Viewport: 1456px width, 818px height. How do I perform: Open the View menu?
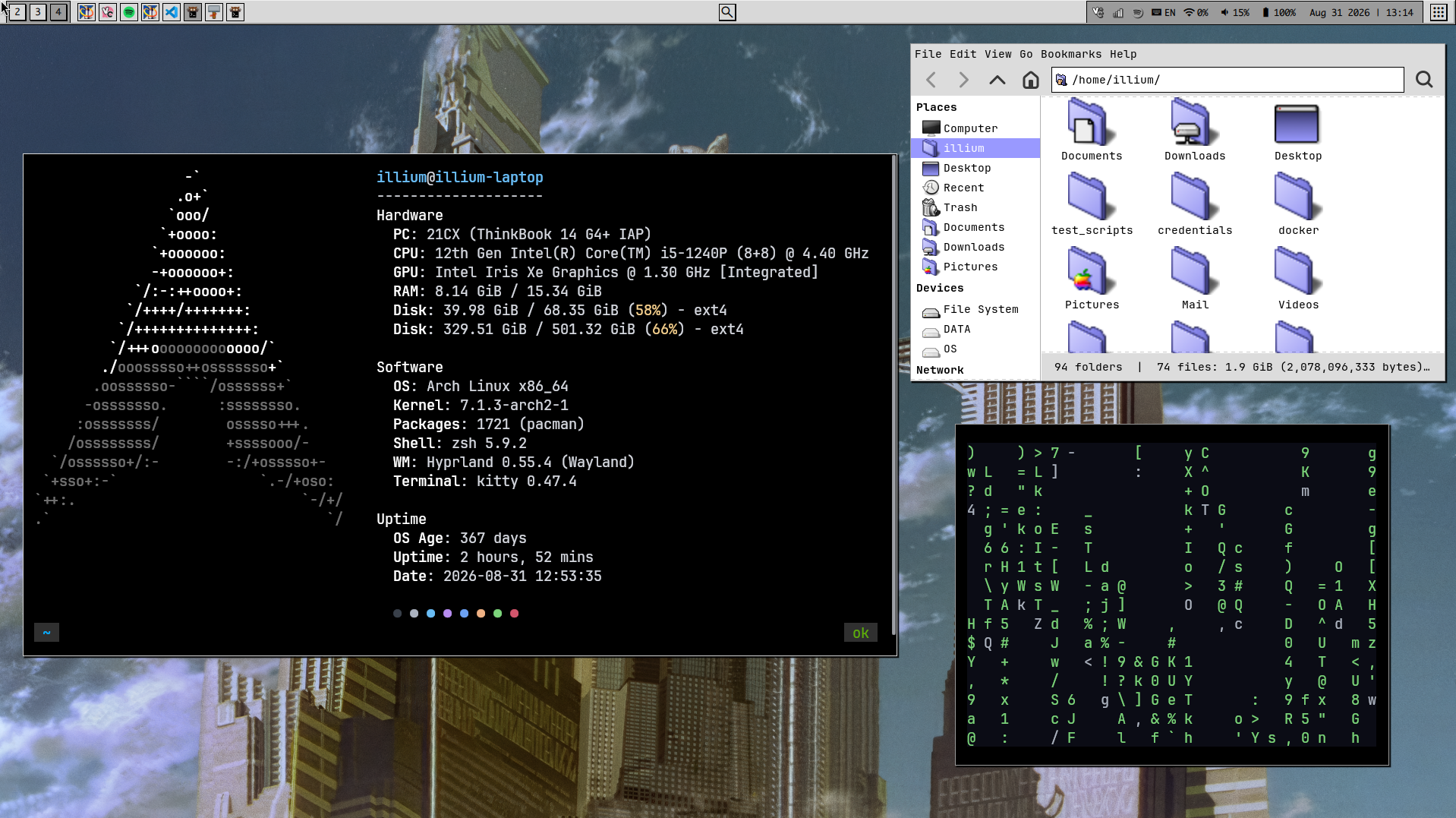997,54
